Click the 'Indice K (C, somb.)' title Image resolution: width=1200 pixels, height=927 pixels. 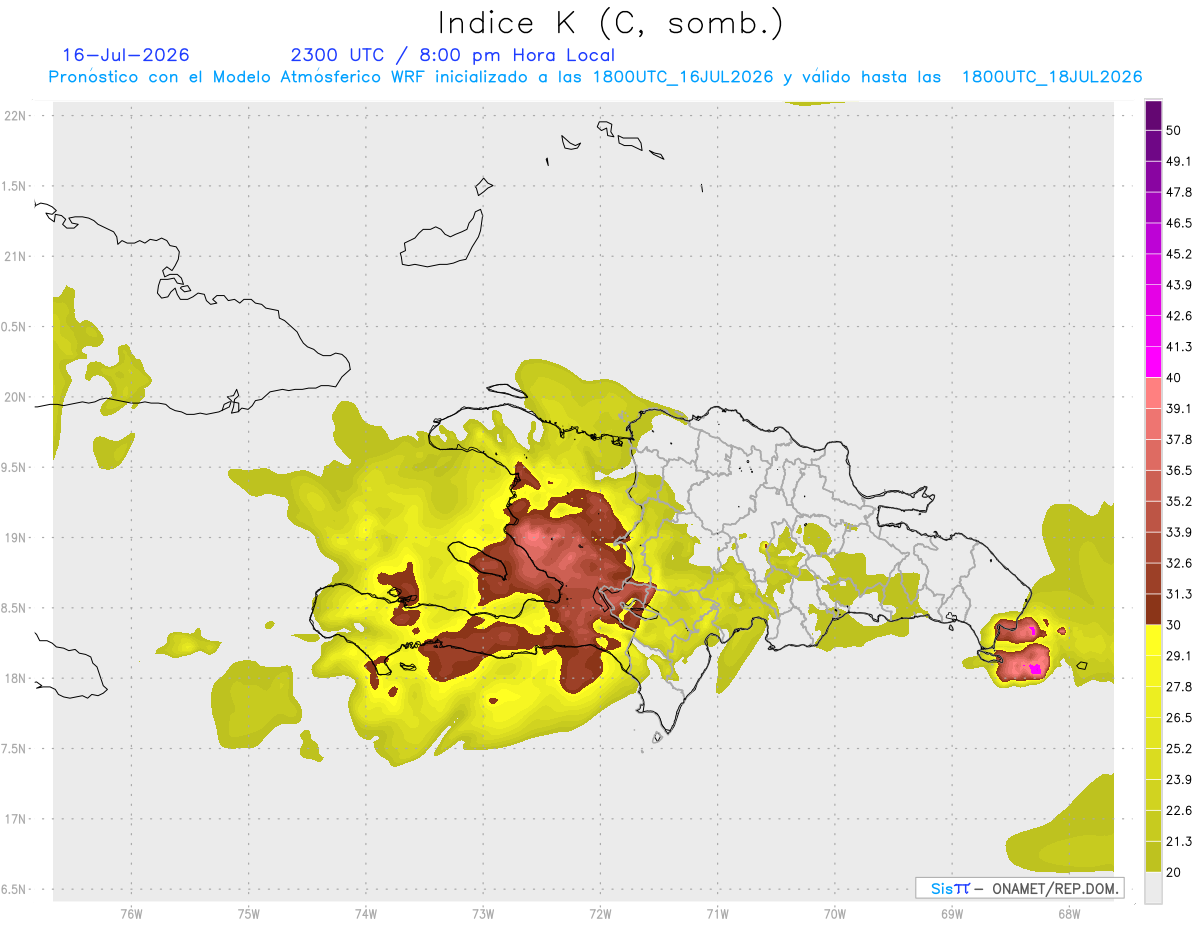610,23
